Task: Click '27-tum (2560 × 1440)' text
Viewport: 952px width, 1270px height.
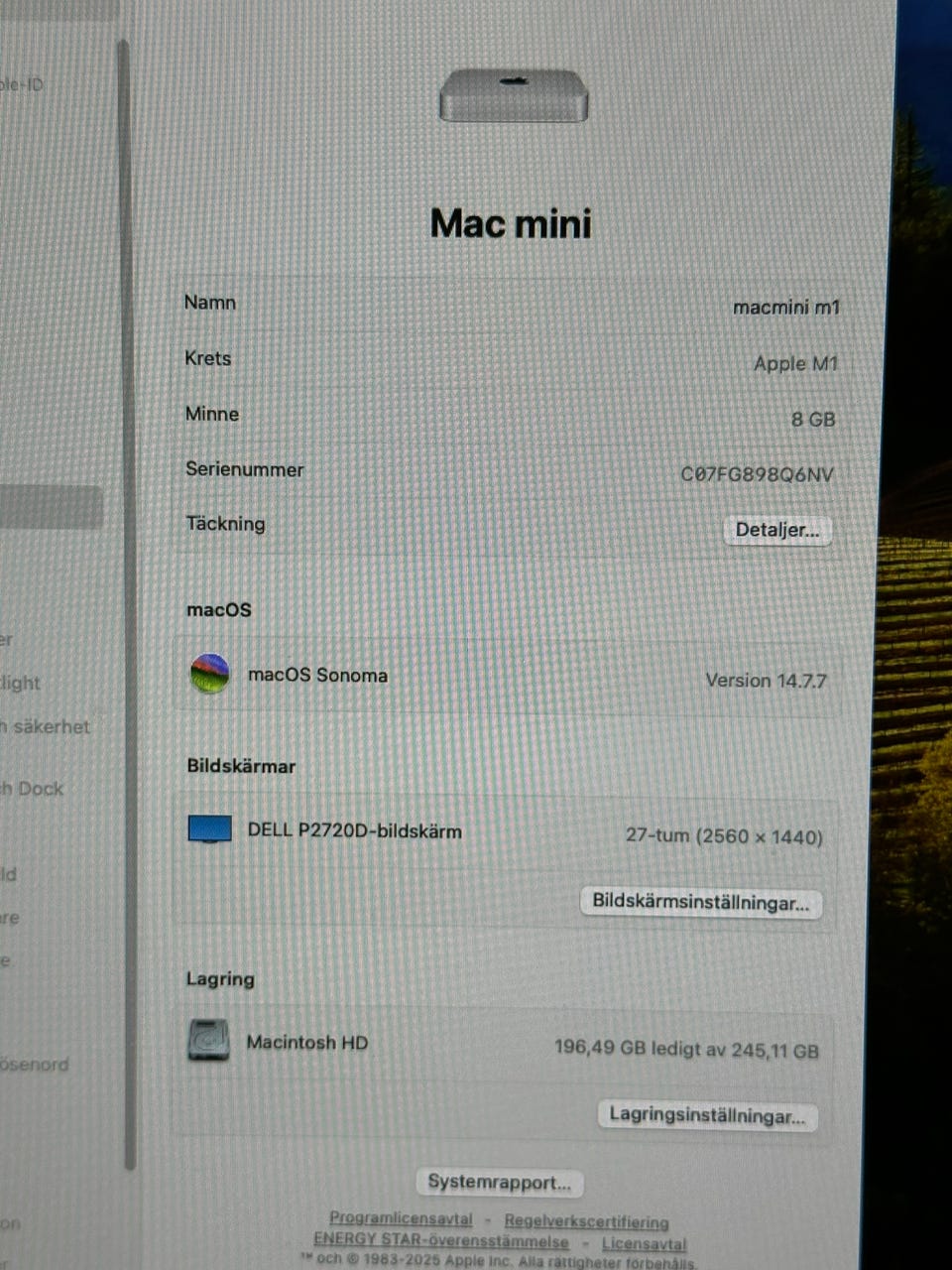Action: point(724,835)
